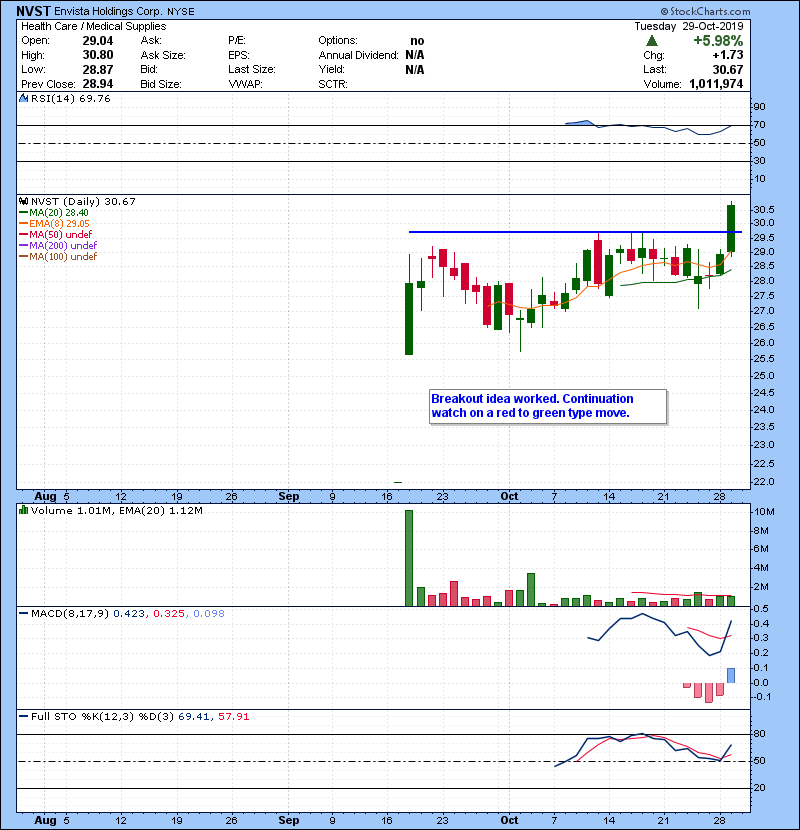Click the Aug label on bottom axis
Viewport: 800px width, 830px height.
pos(45,820)
